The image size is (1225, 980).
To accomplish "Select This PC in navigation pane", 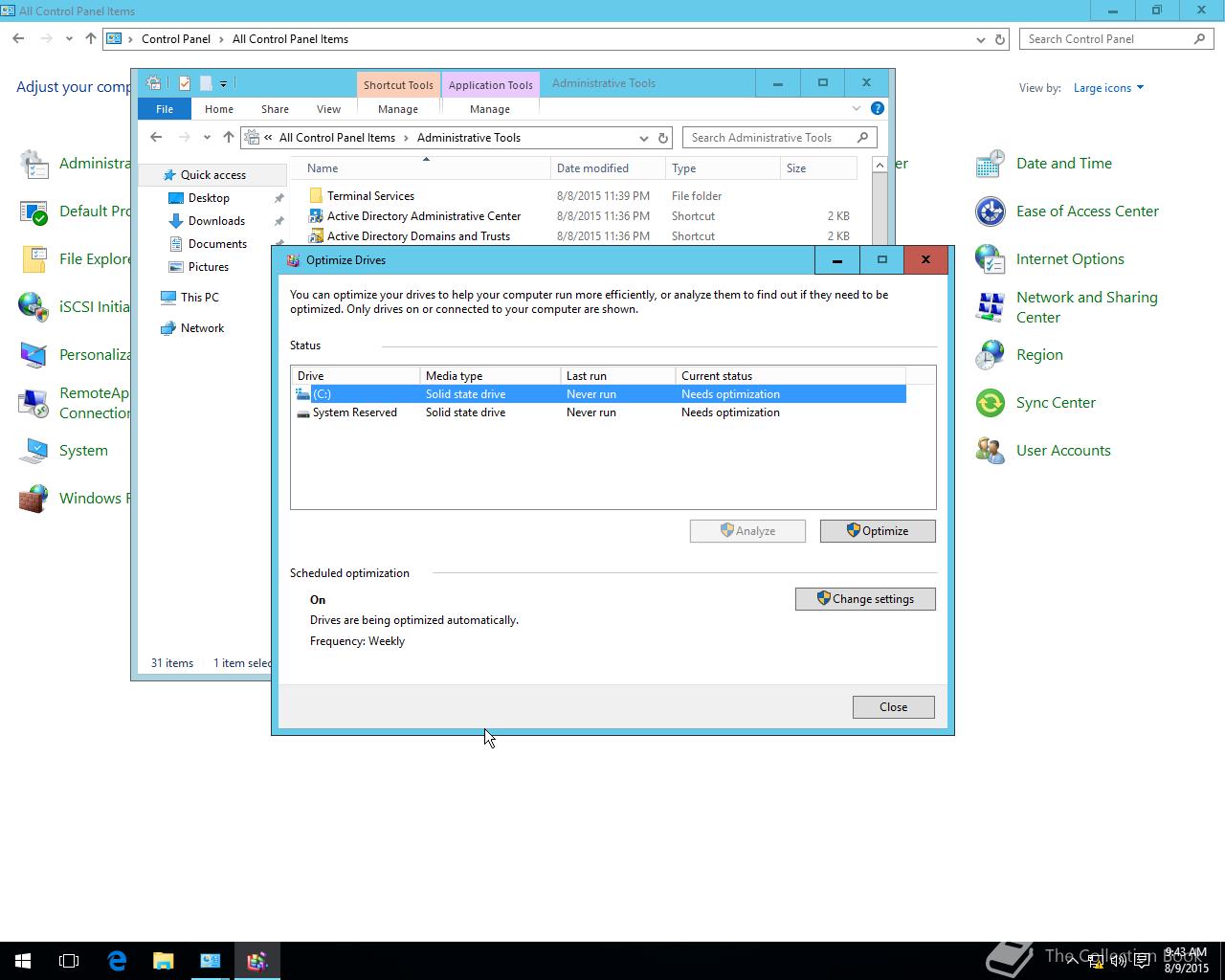I will click(x=199, y=298).
